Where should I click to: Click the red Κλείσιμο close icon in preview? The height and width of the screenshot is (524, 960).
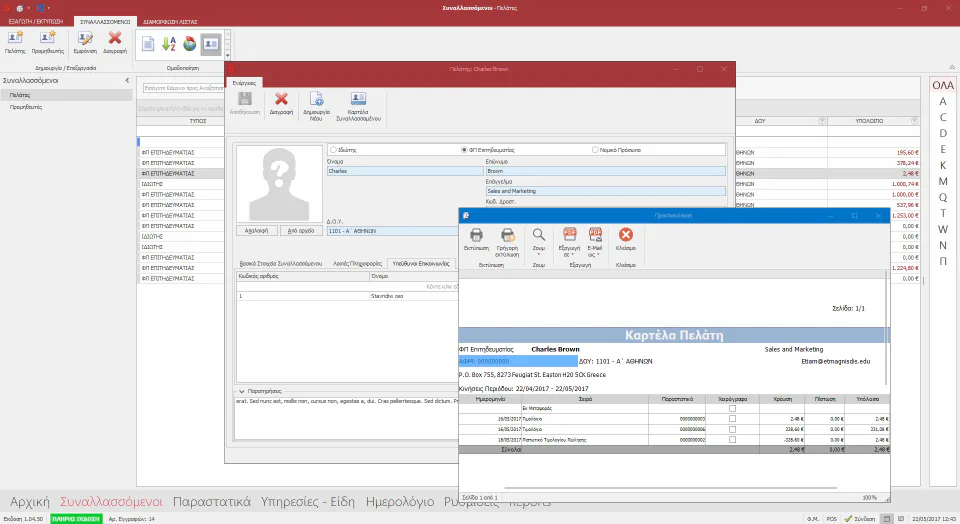[x=625, y=234]
